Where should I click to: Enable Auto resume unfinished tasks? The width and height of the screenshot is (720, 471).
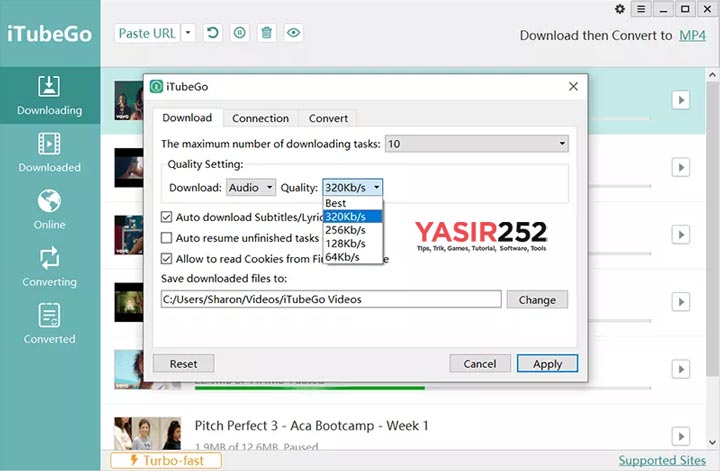coord(166,238)
